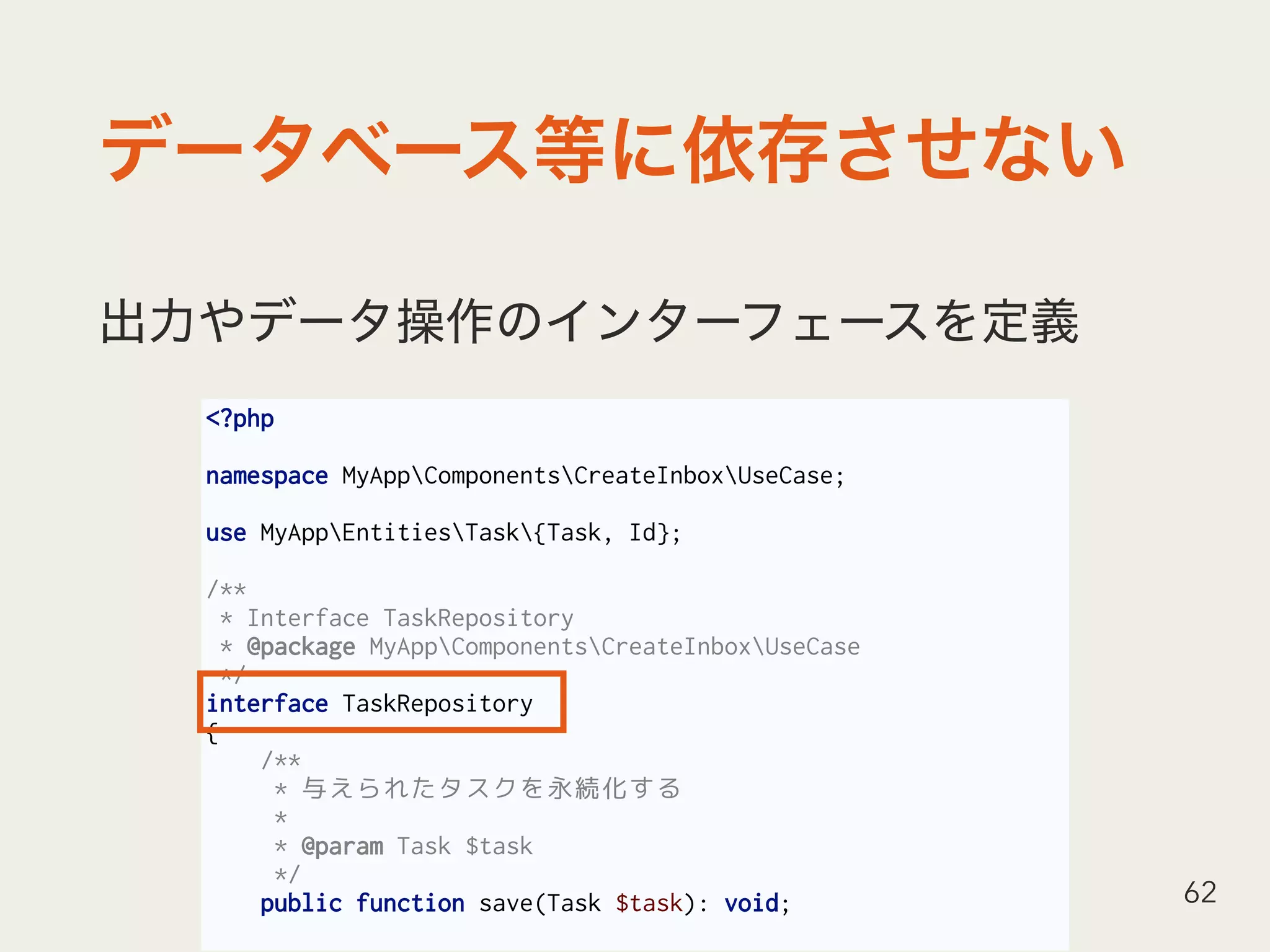Click the namespace keyword in code
The height and width of the screenshot is (952, 1270).
267,476
